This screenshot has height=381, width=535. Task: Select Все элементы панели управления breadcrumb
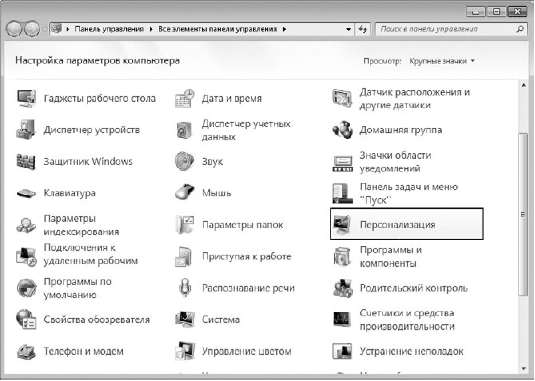(x=218, y=29)
